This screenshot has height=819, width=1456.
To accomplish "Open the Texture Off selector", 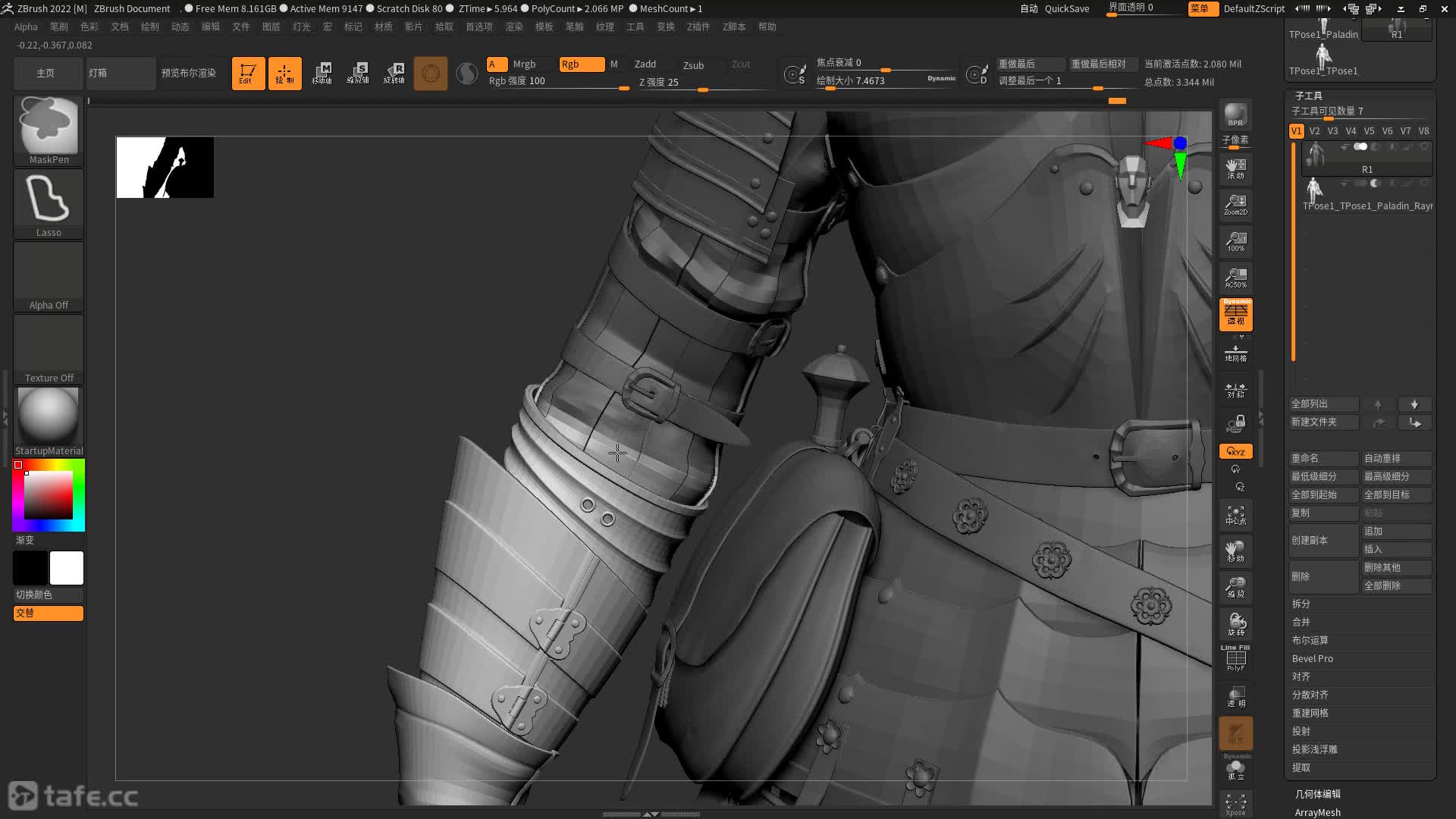I will tap(49, 349).
